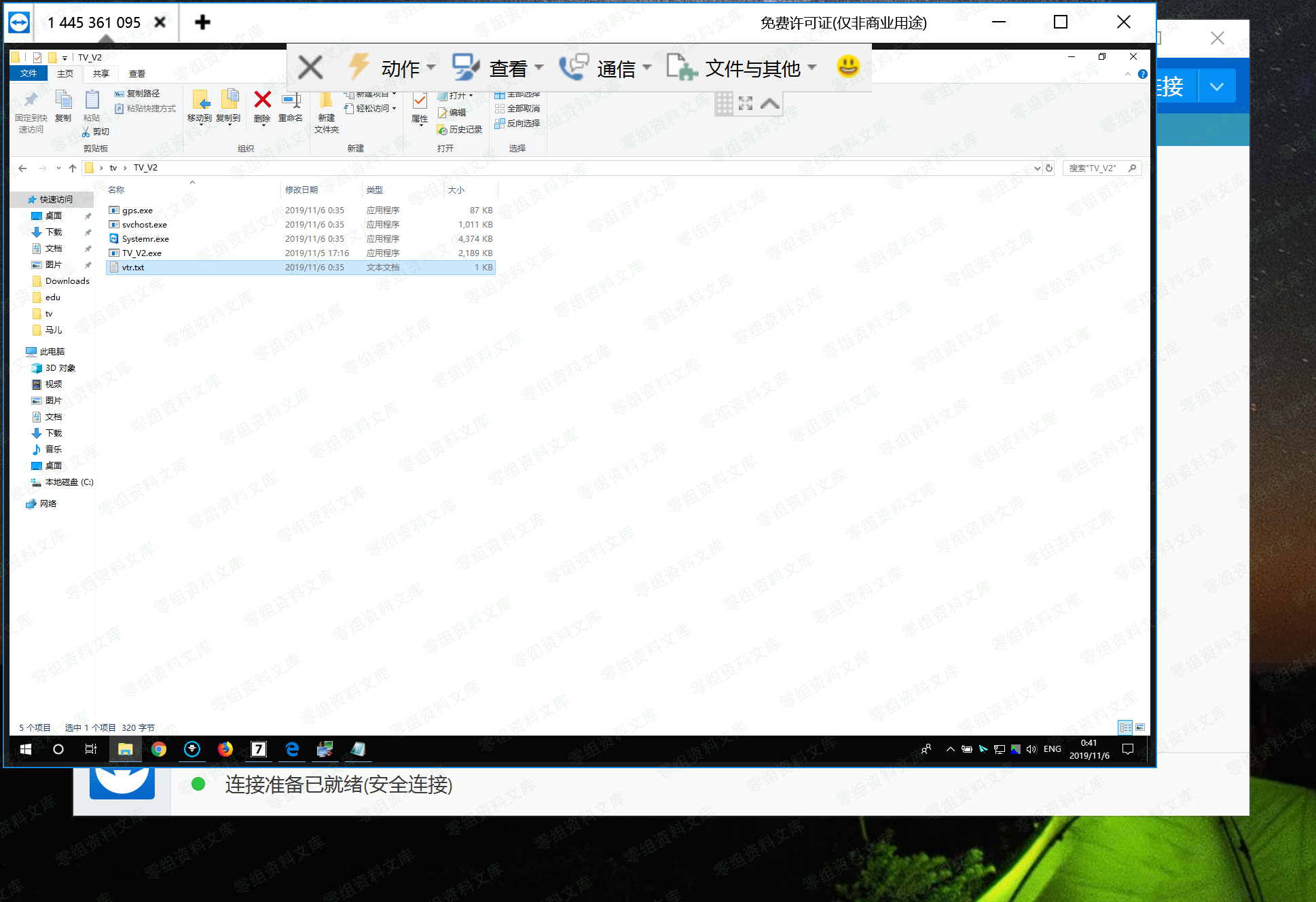Switch to the 共享 (Share) ribbon tab
The width and height of the screenshot is (1316, 902).
[101, 74]
